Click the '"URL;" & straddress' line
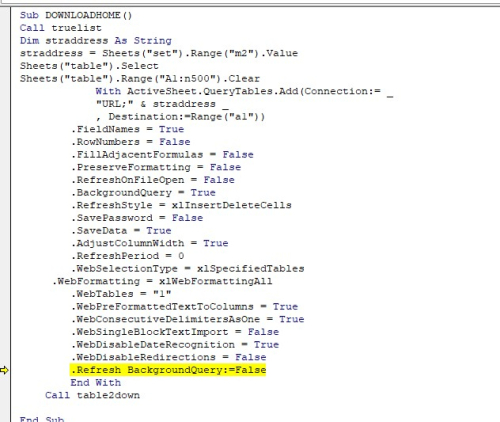This screenshot has height=422, width=500. (x=162, y=104)
